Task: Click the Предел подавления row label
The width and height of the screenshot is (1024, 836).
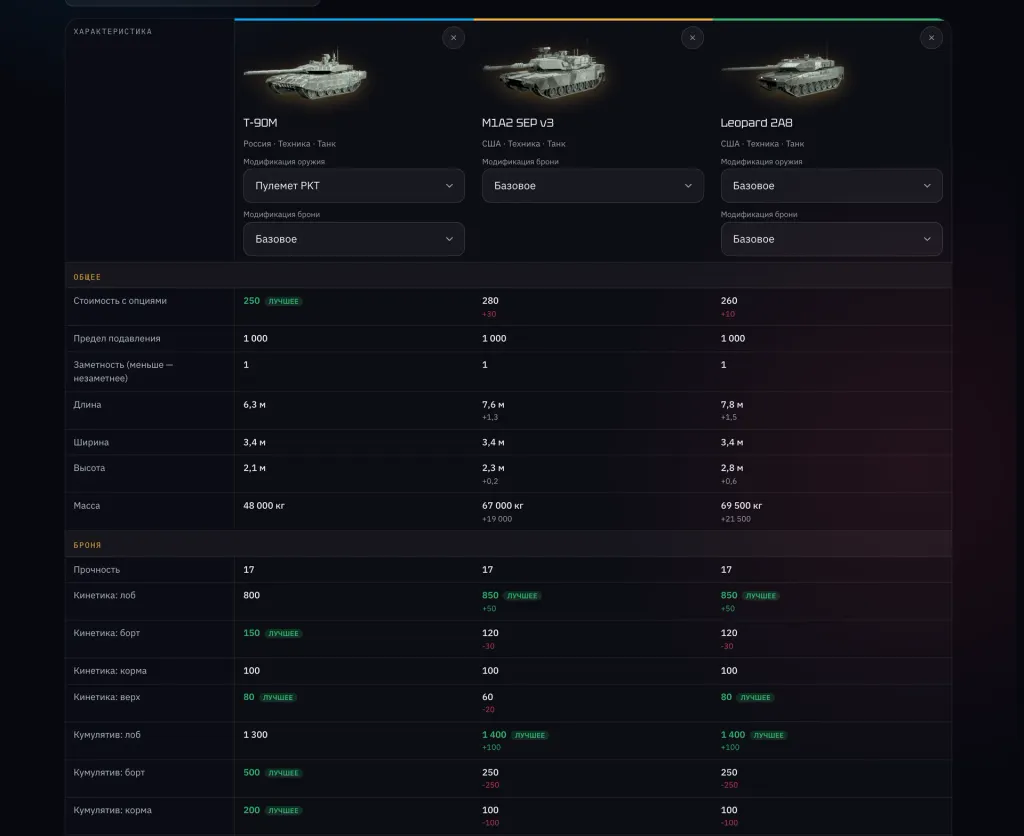Action: pyautogui.click(x=117, y=338)
